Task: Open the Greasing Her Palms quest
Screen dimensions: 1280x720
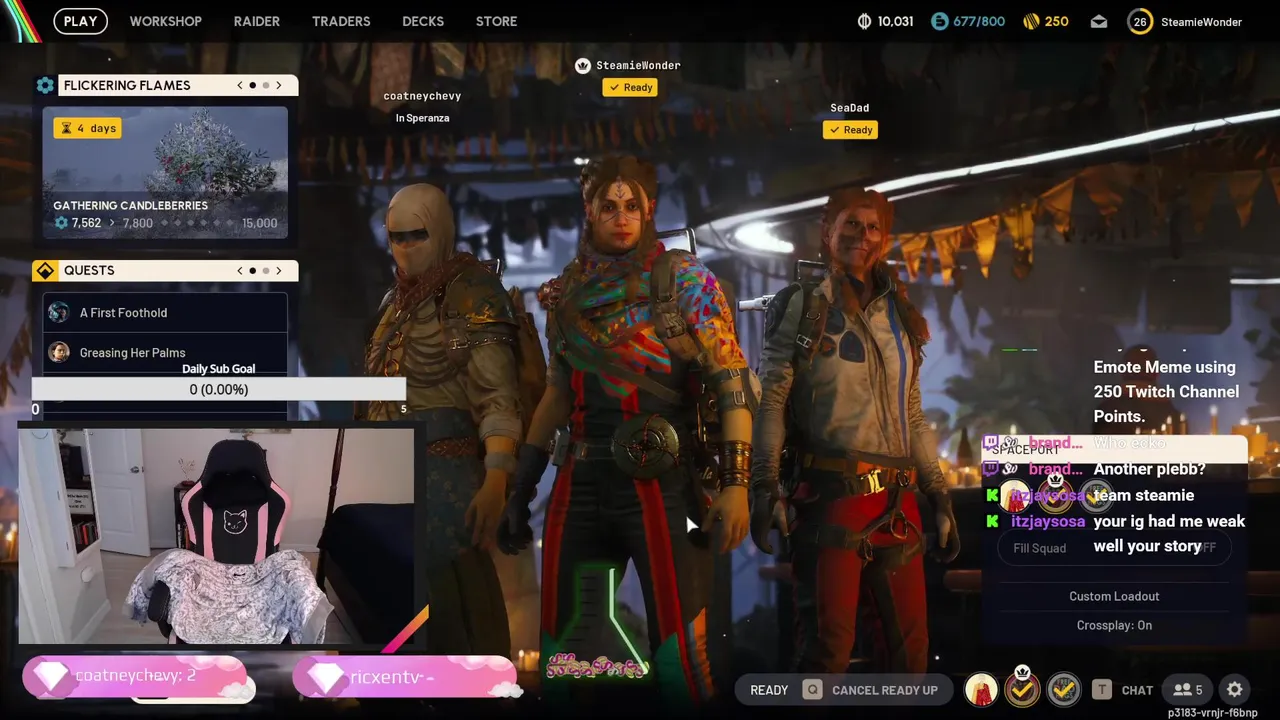Action: [x=165, y=352]
